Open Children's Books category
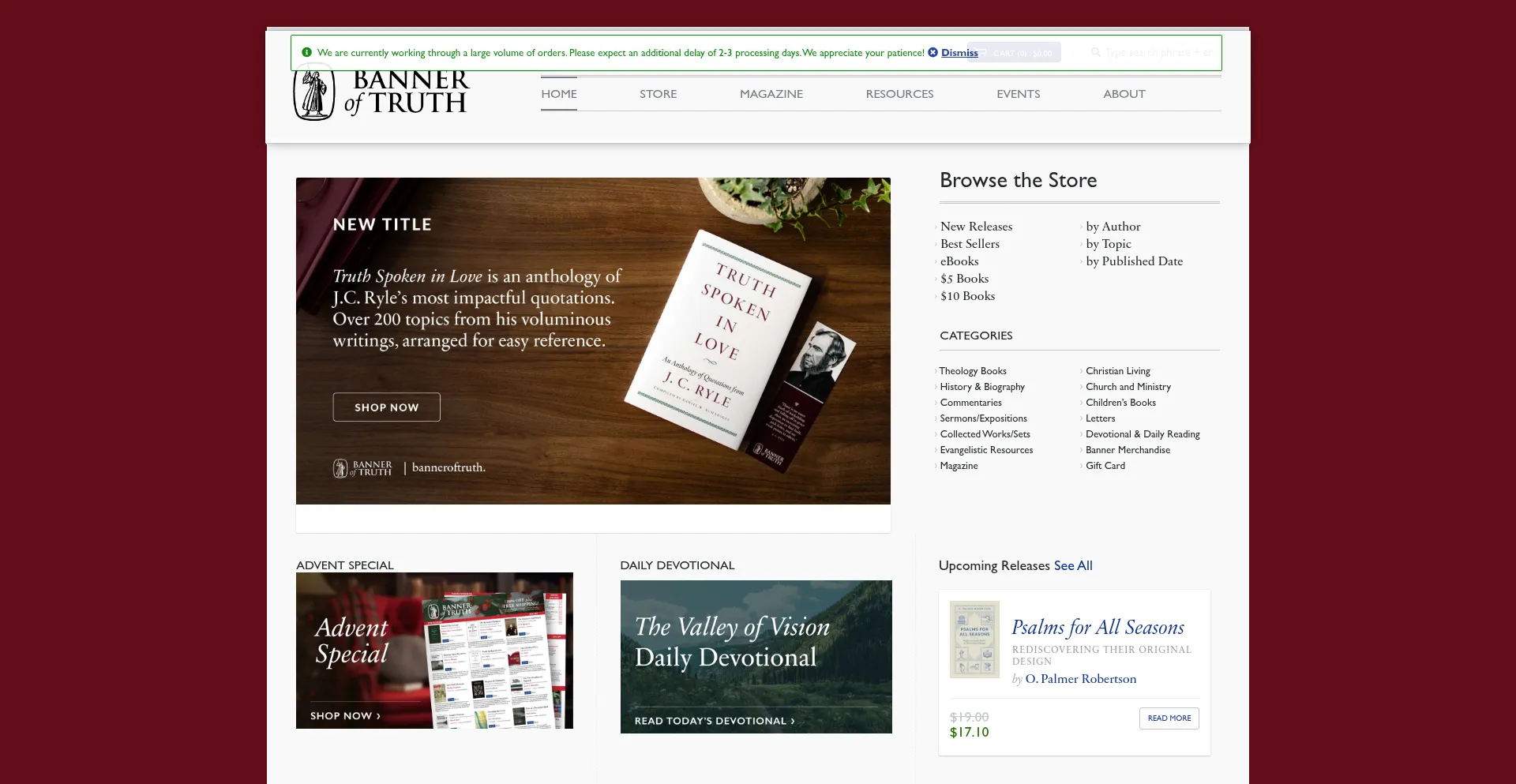This screenshot has height=784, width=1516. tap(1120, 403)
